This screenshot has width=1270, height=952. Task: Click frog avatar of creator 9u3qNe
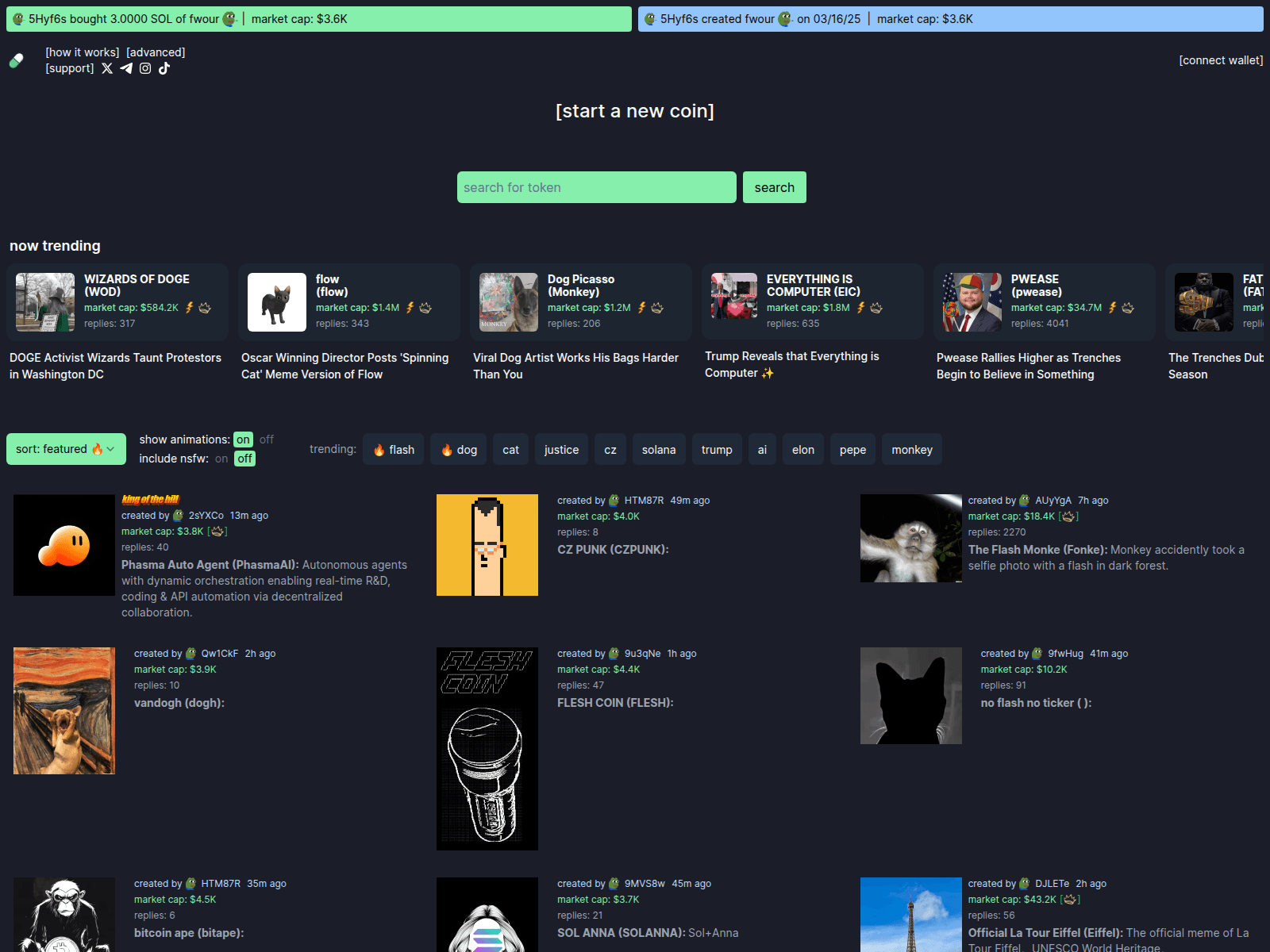point(614,654)
